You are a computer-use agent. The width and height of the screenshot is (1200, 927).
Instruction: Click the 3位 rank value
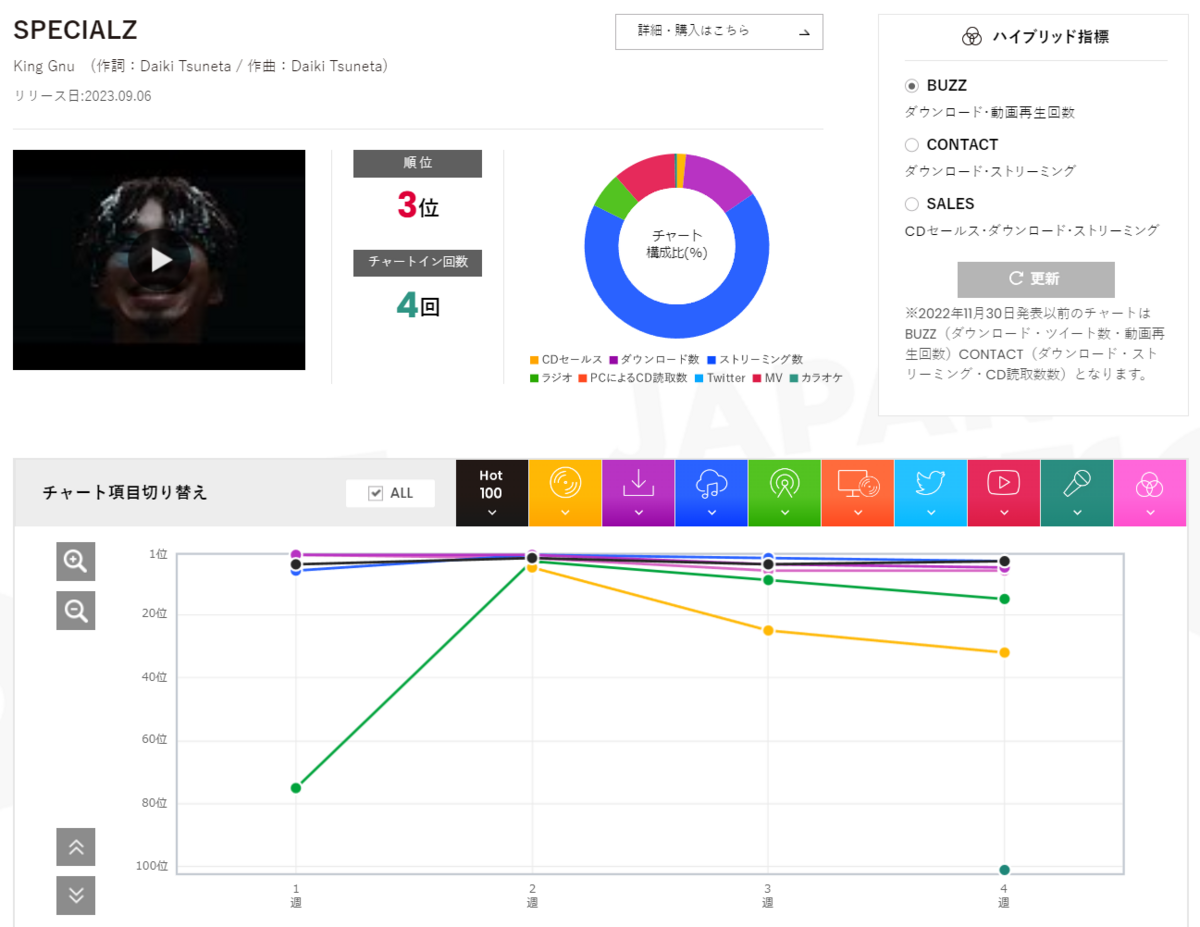click(x=418, y=206)
